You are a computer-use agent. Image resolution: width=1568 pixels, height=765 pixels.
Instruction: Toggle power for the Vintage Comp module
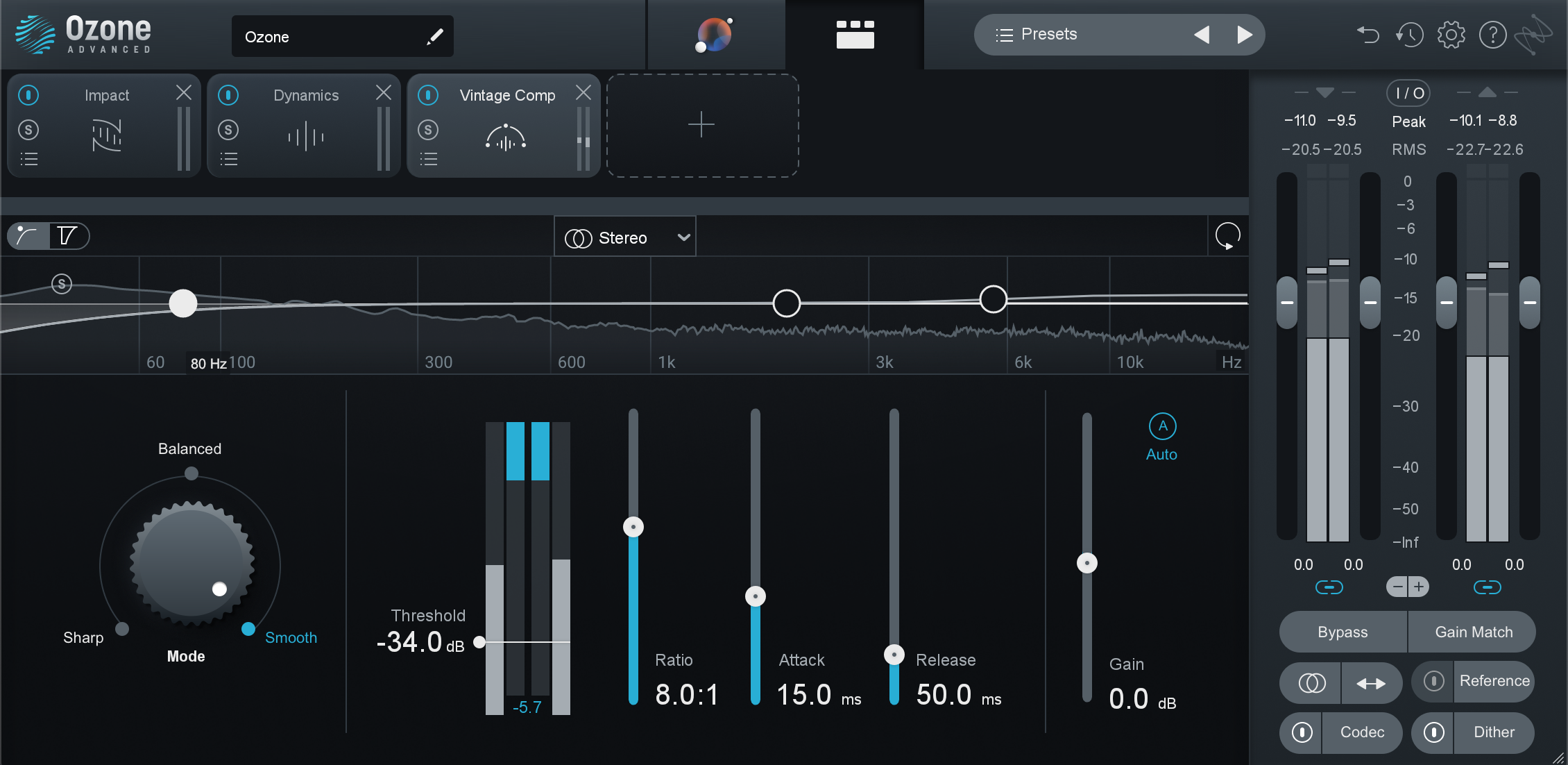click(x=428, y=94)
